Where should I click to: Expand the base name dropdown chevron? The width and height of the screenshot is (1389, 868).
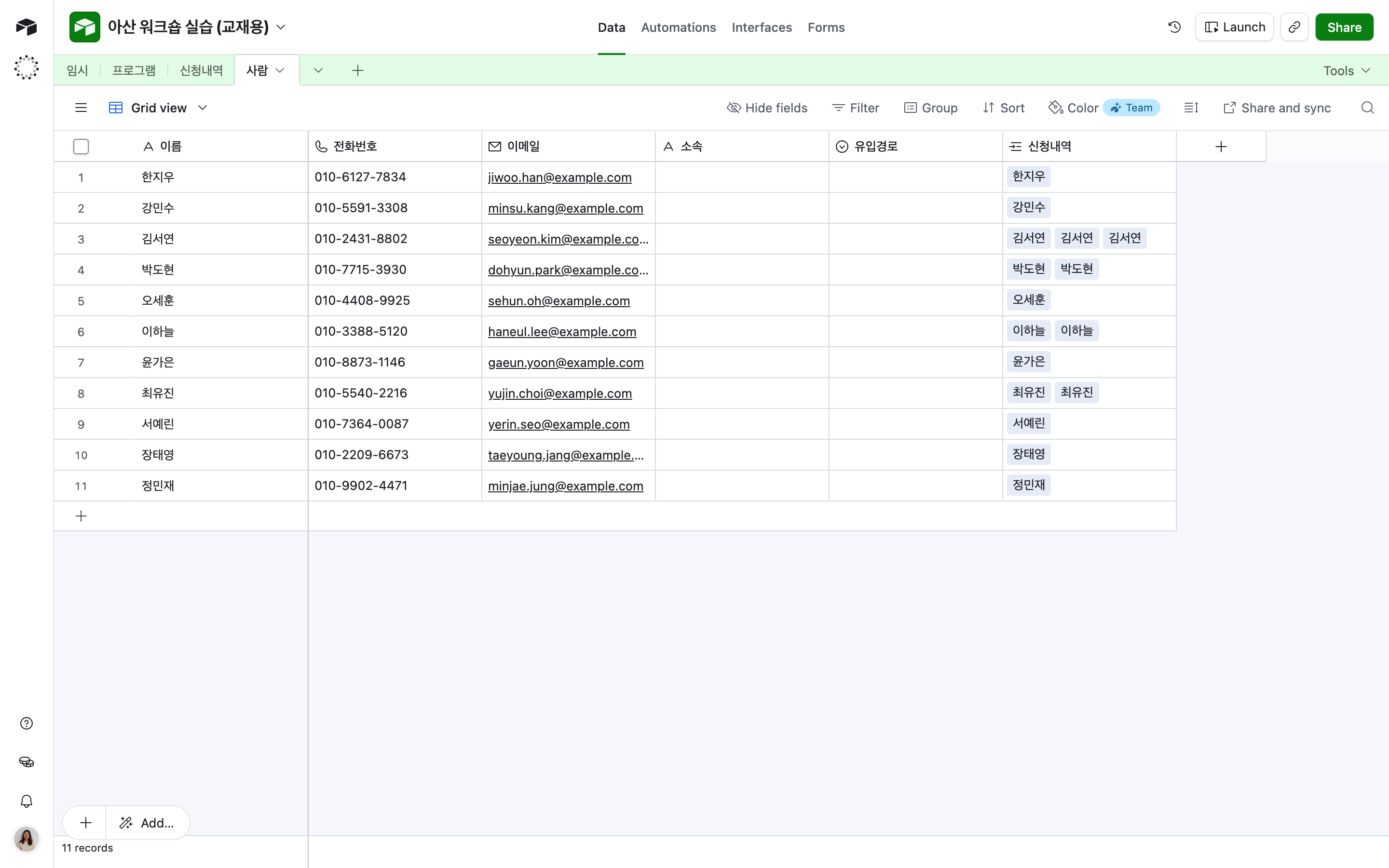point(281,27)
